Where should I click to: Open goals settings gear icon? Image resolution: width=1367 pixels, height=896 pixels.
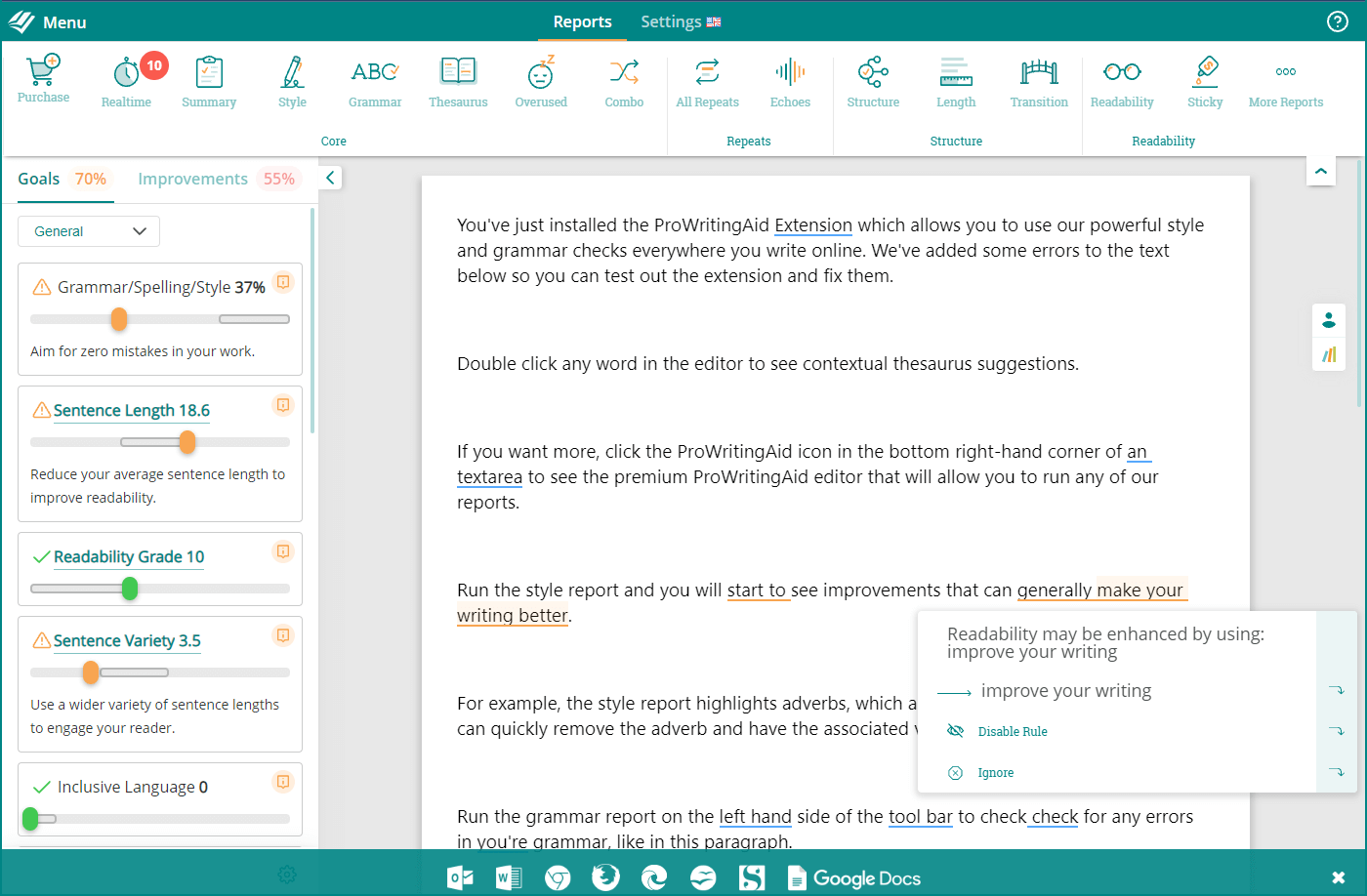point(286,875)
